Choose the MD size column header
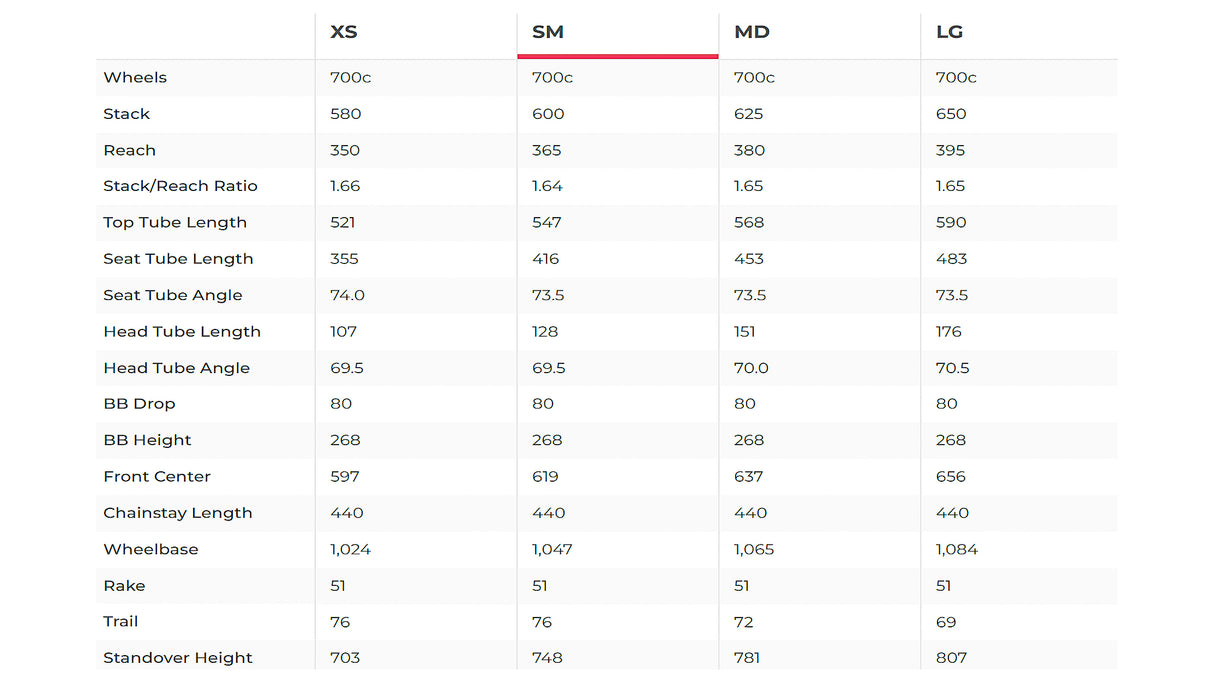The width and height of the screenshot is (1214, 683). pos(752,32)
